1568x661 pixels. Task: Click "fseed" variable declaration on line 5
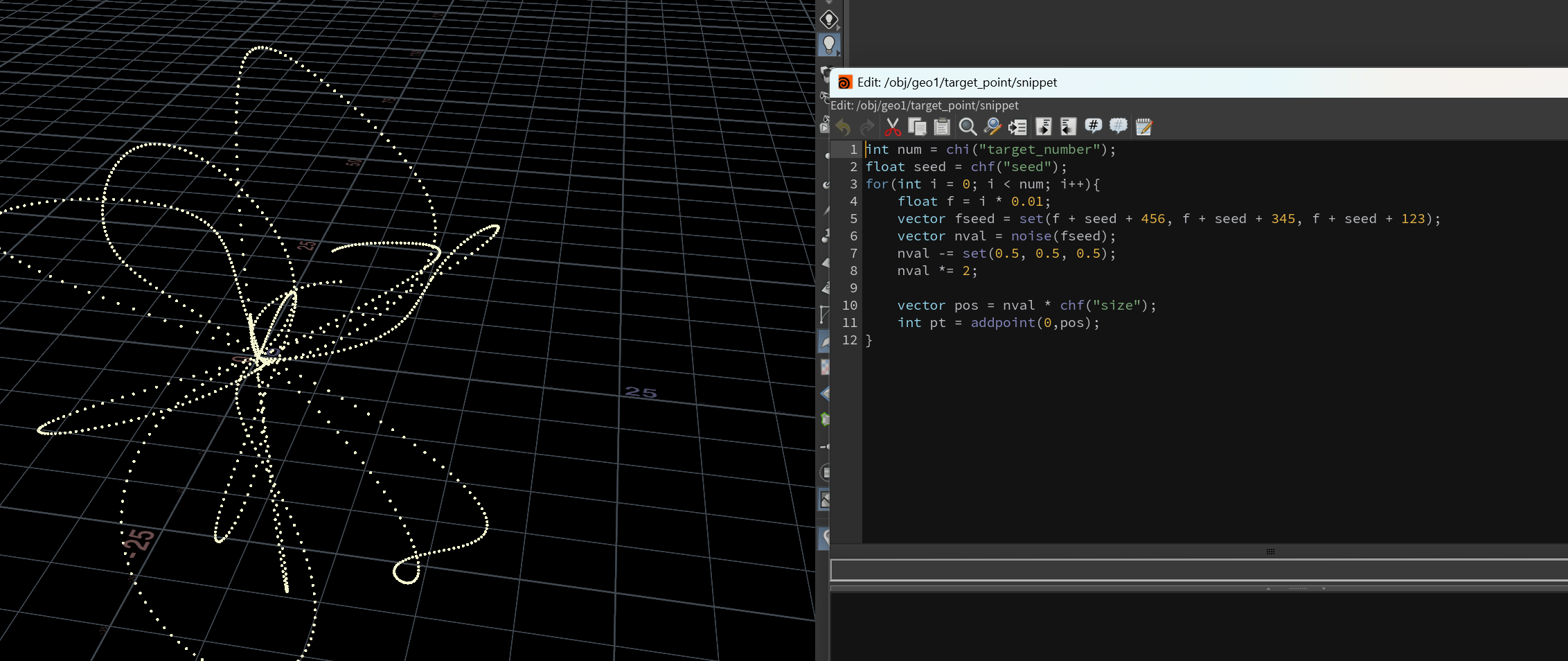974,219
